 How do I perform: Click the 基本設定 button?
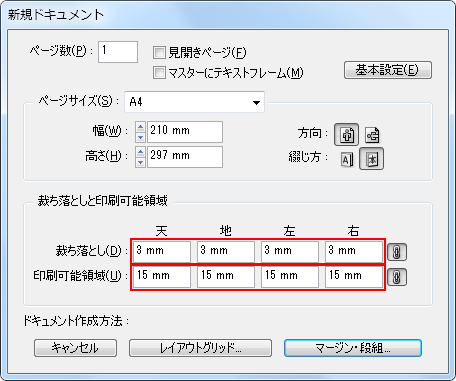(388, 70)
